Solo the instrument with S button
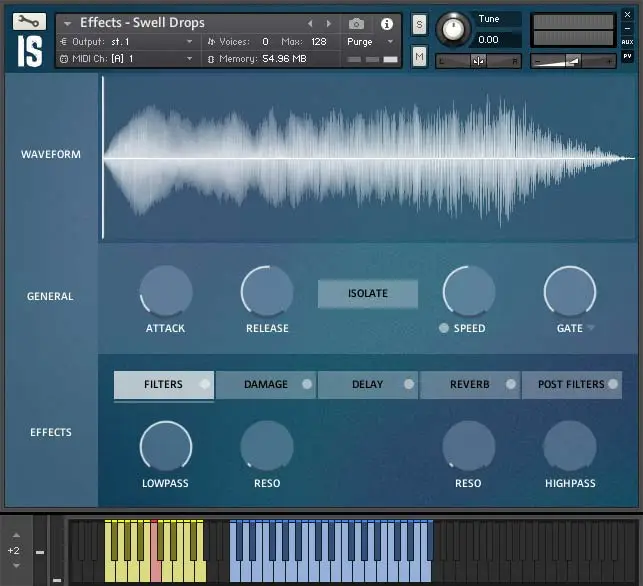This screenshot has height=586, width=643. (x=419, y=23)
